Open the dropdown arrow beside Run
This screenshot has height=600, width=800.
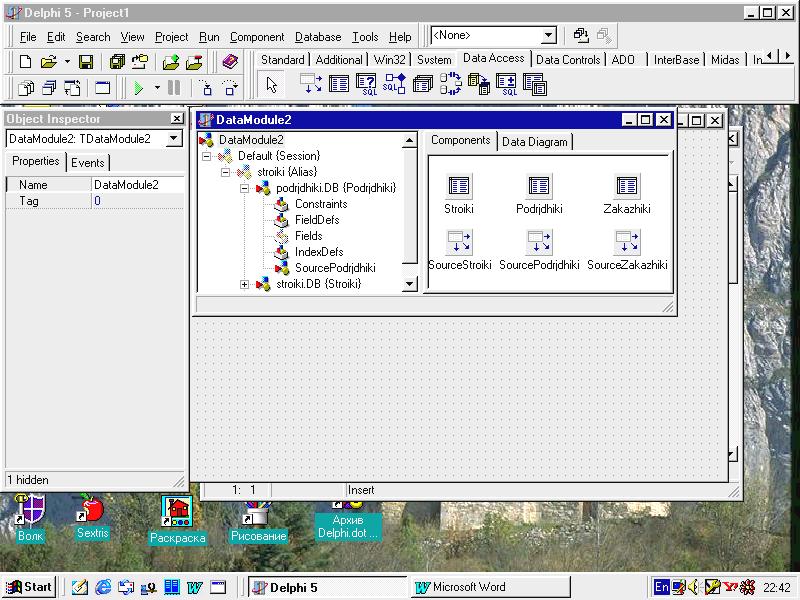click(x=157, y=88)
